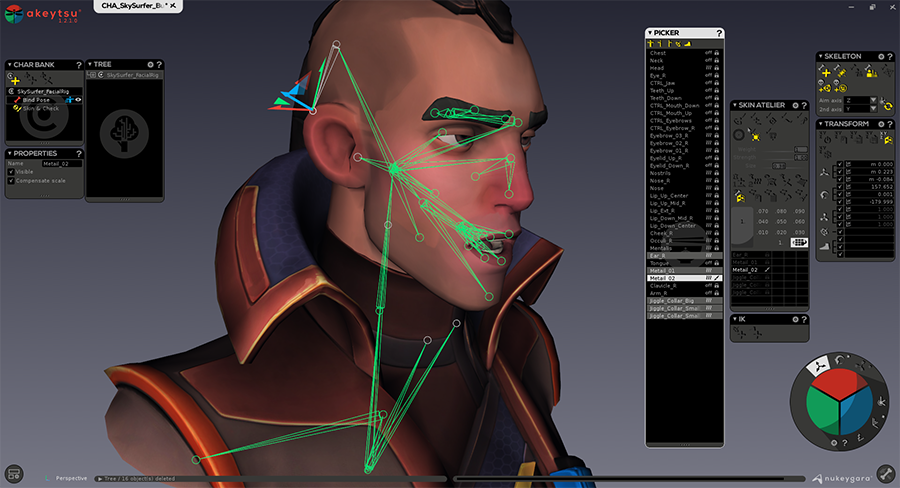This screenshot has width=900, height=488.
Task: Open SKELETON panel settings gear
Action: point(881,56)
